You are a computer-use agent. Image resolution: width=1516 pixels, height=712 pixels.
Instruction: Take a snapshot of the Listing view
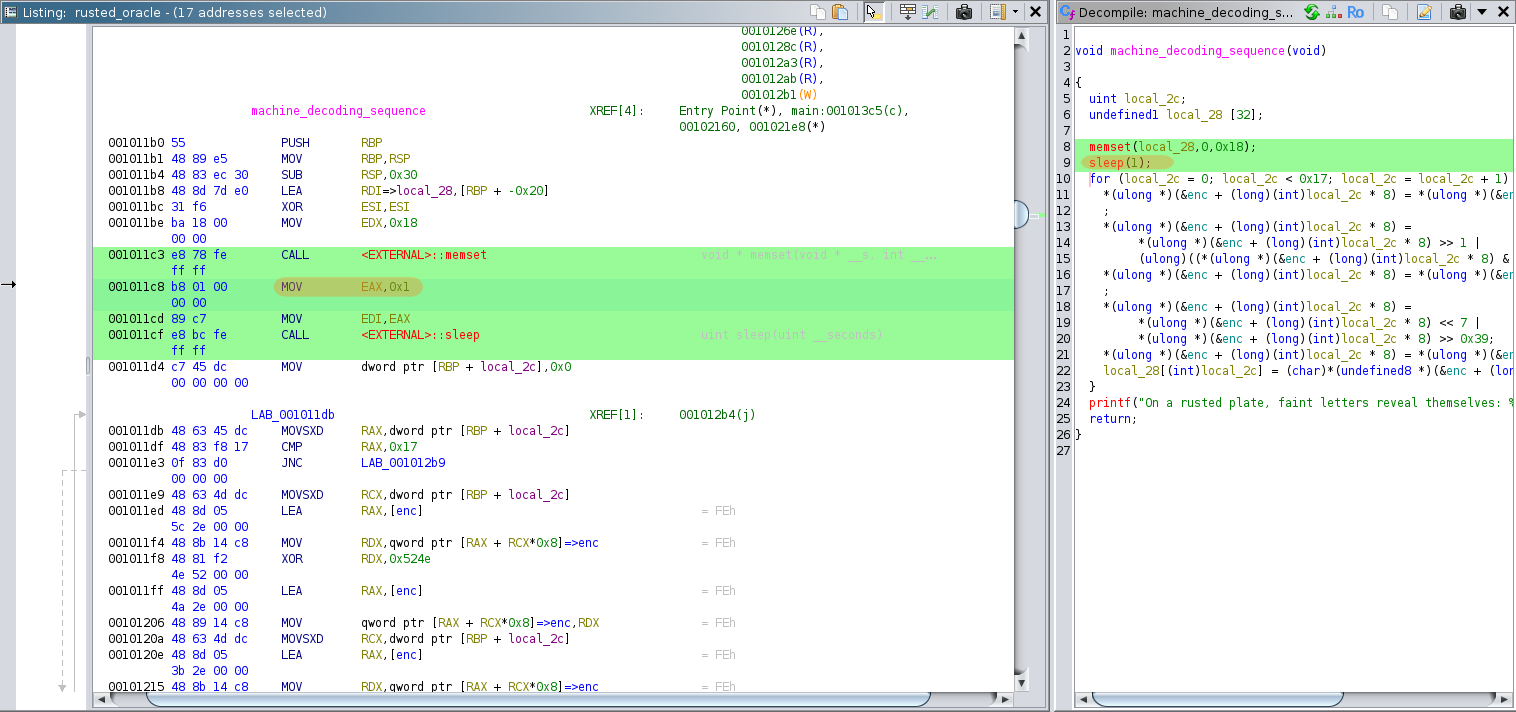[964, 12]
